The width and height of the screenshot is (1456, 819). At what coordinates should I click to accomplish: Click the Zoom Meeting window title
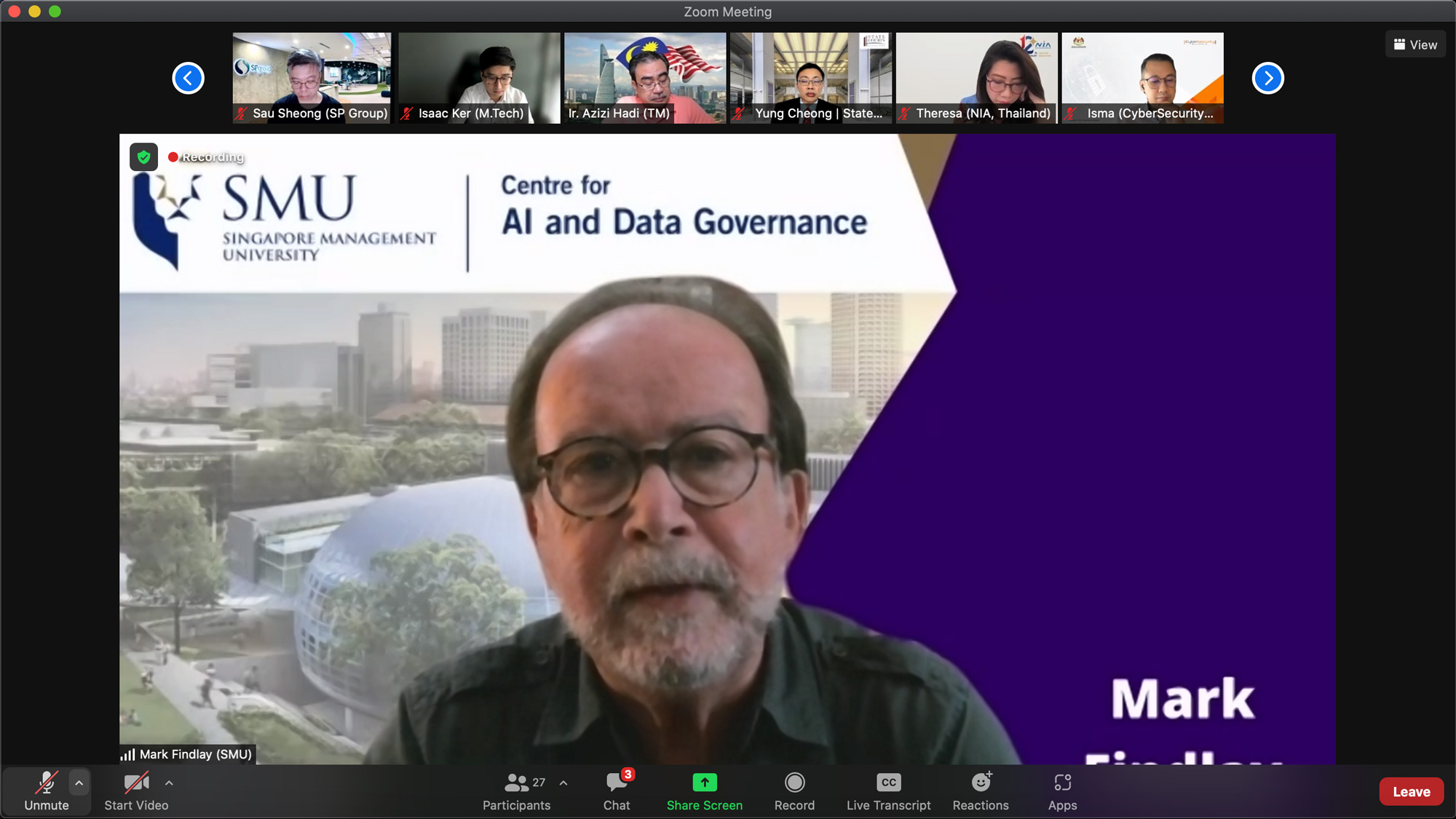[x=727, y=12]
